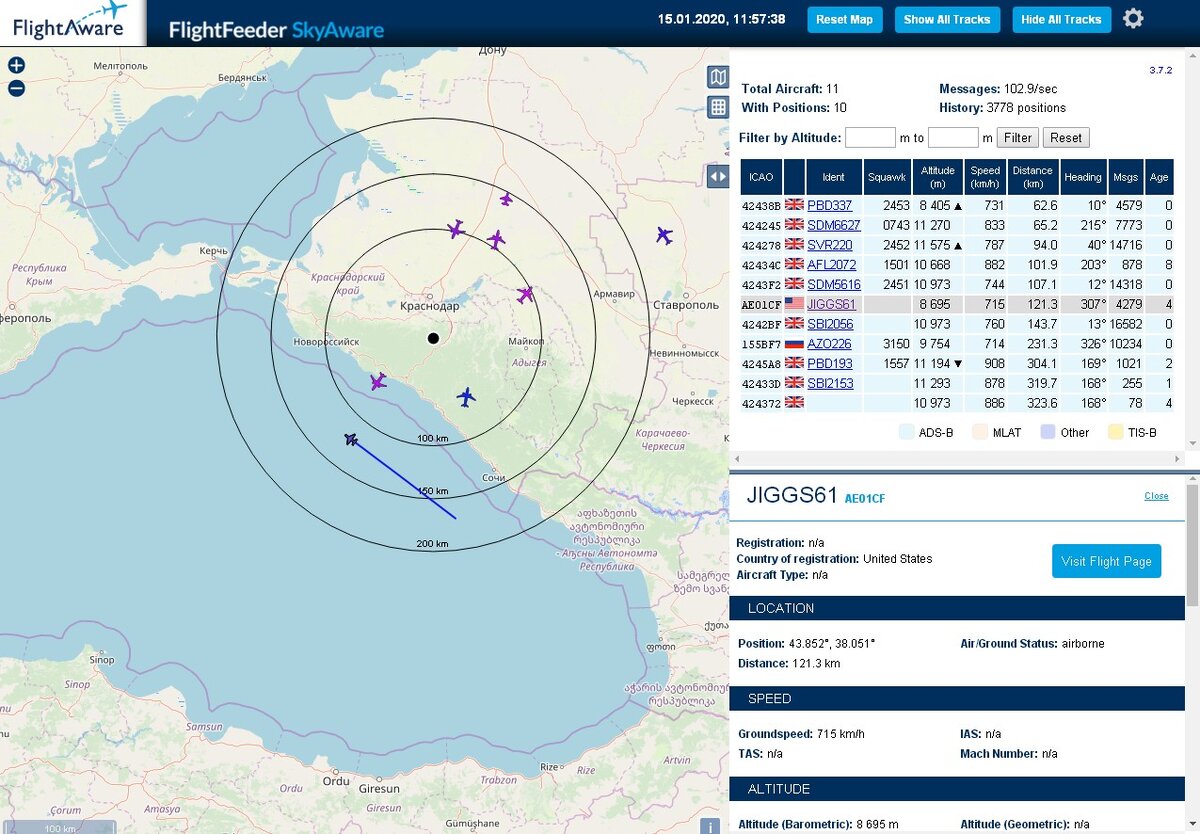Click the Reset Map button
The width and height of the screenshot is (1200, 834).
pos(844,19)
